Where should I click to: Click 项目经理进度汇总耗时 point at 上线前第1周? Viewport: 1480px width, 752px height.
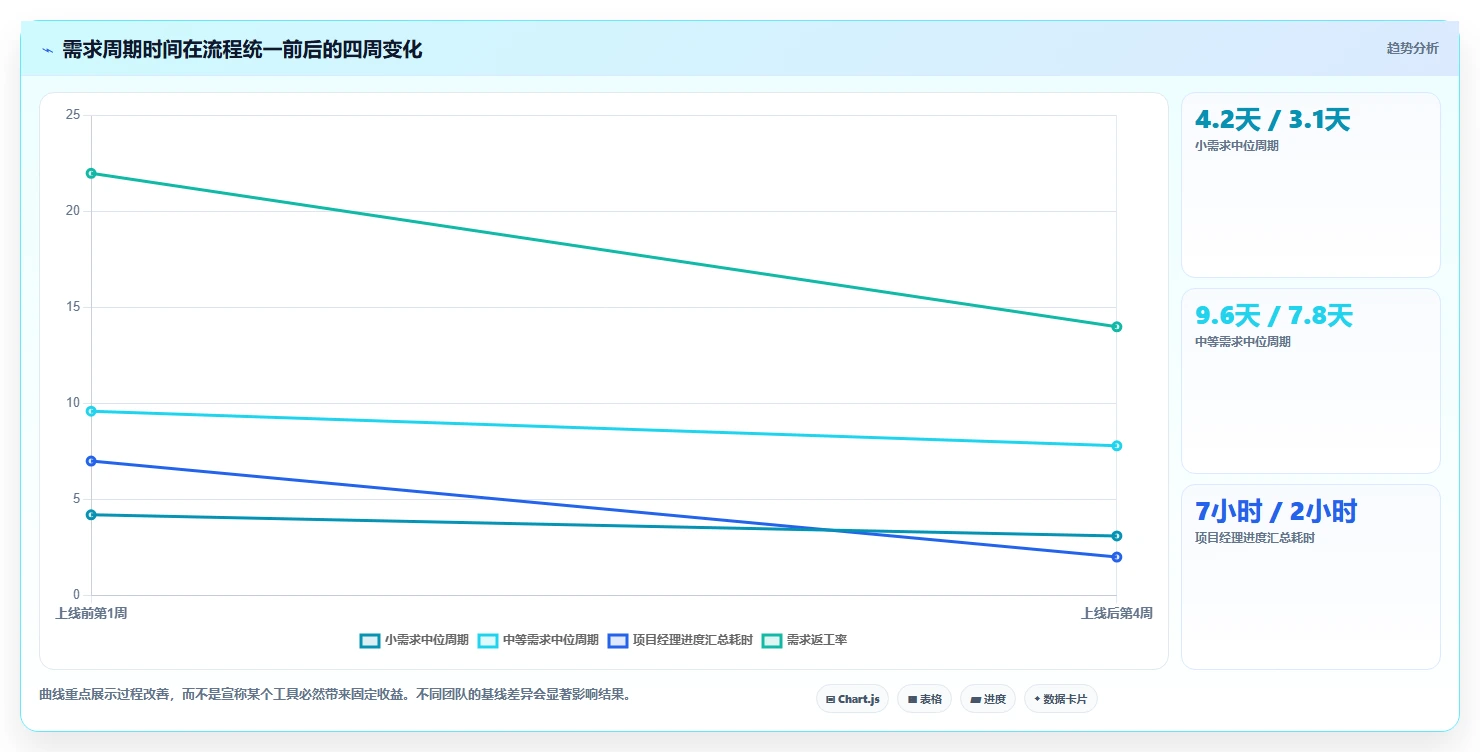pyautogui.click(x=91, y=461)
